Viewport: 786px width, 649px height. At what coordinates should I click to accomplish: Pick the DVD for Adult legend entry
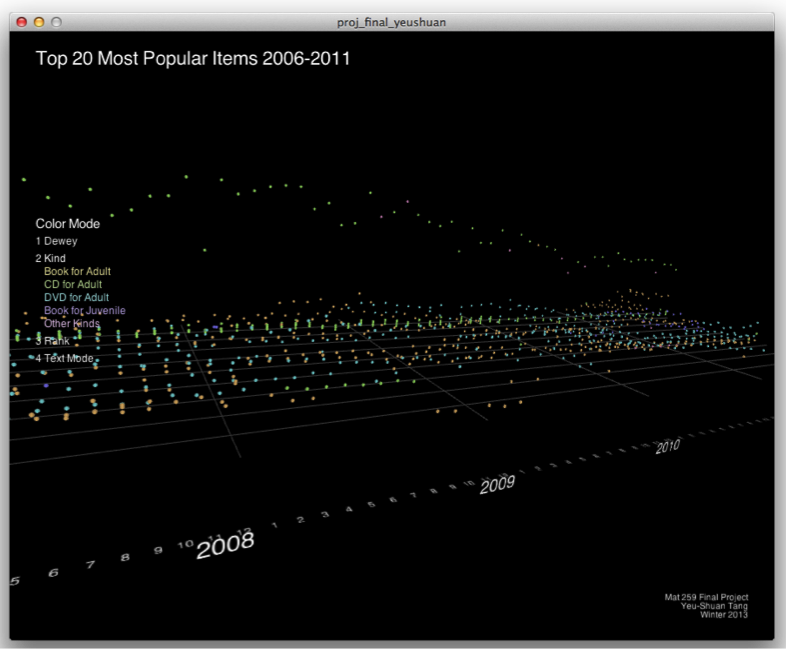pos(76,297)
